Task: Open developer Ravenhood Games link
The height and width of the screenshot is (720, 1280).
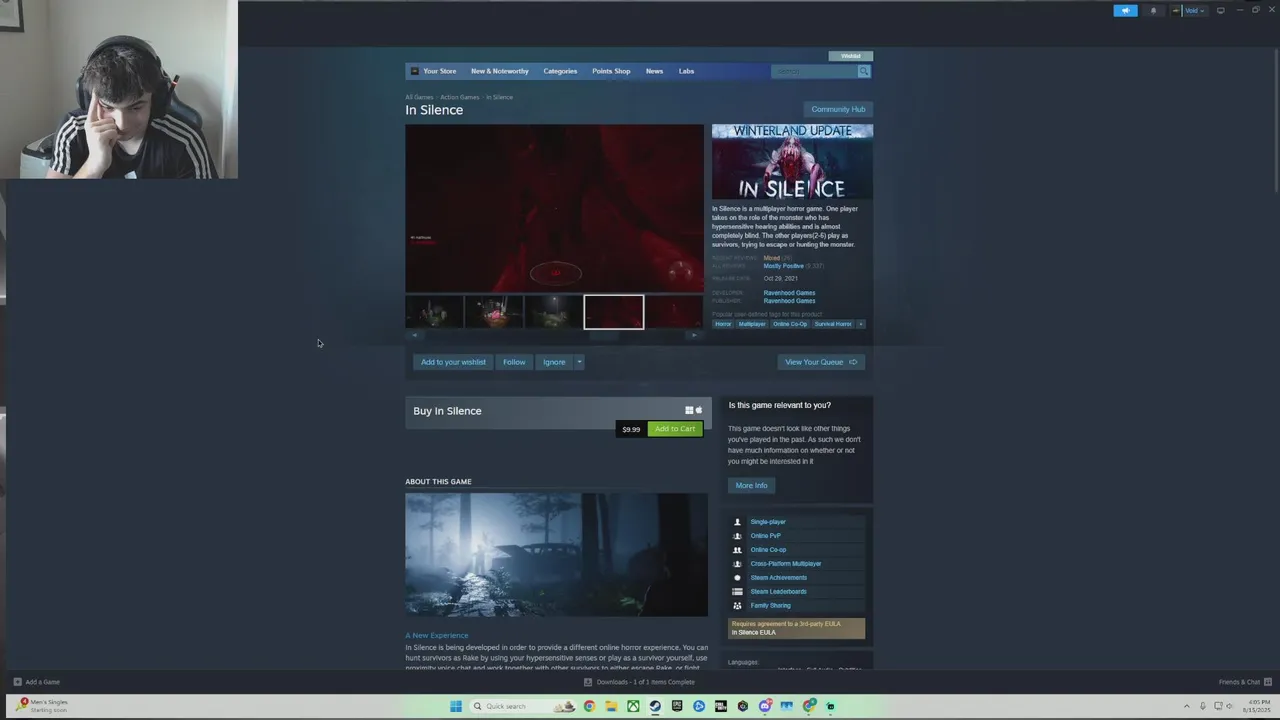Action: 789,293
